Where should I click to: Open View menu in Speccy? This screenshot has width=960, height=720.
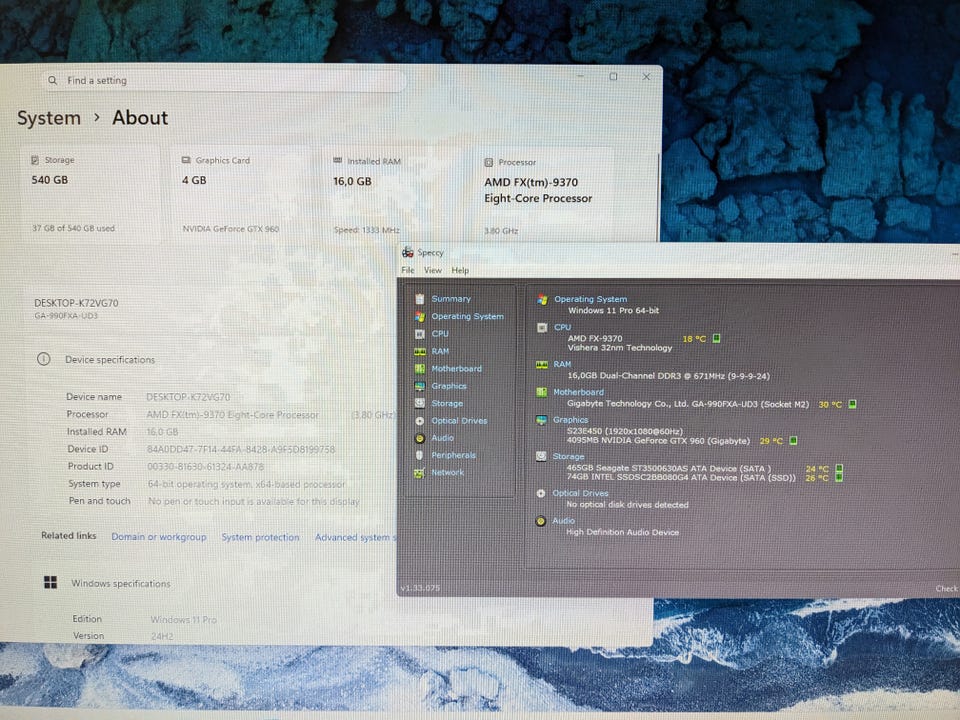click(x=432, y=270)
